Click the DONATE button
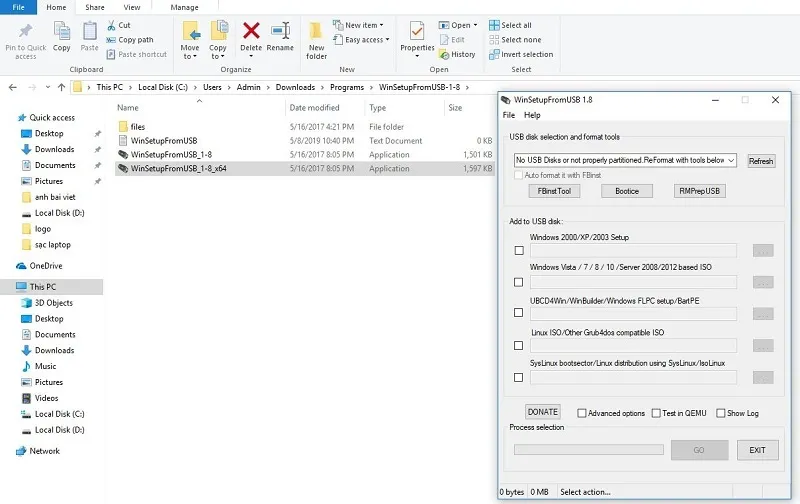The width and height of the screenshot is (800, 504). pyautogui.click(x=542, y=412)
